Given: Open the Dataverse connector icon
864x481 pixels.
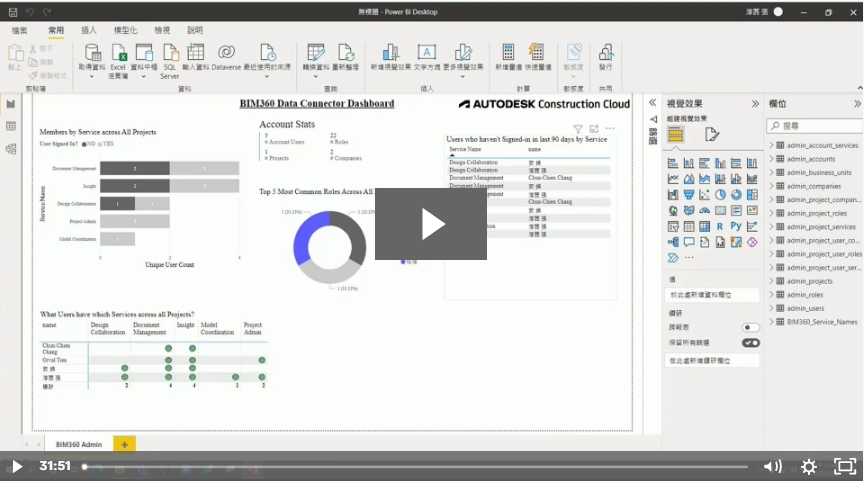Looking at the screenshot, I should (226, 52).
